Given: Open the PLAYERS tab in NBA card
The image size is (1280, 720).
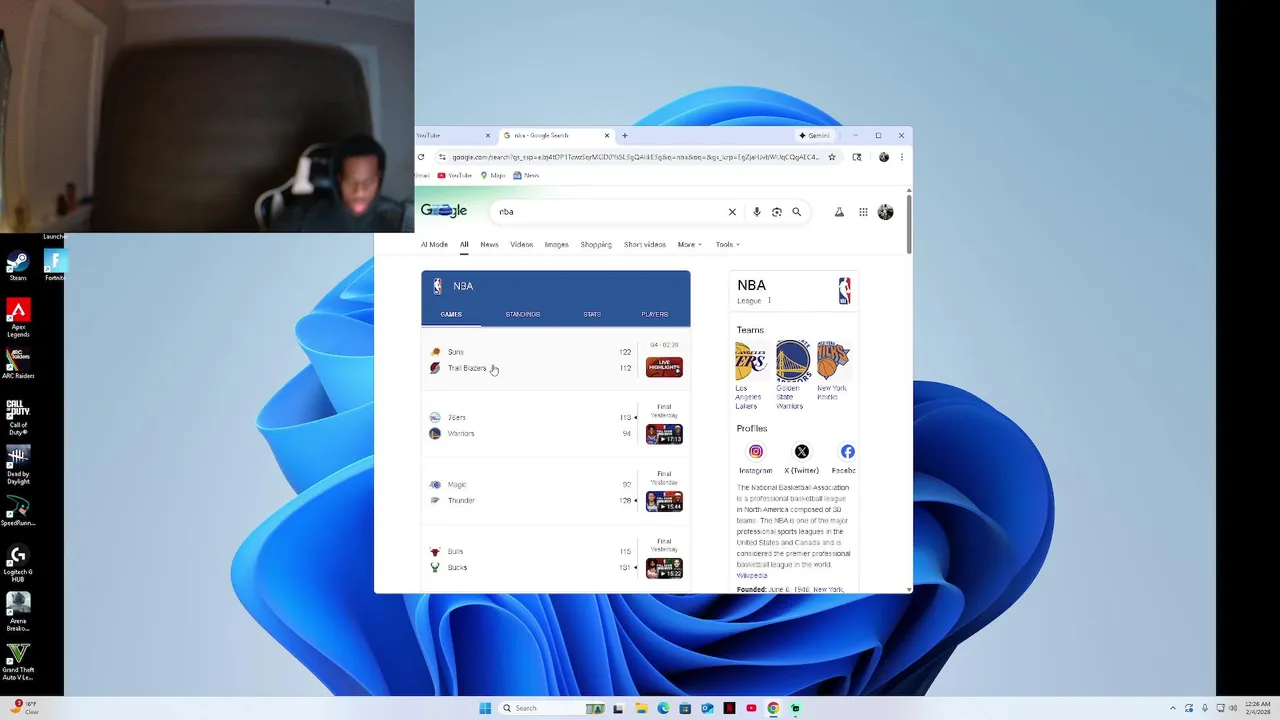Looking at the screenshot, I should [655, 314].
